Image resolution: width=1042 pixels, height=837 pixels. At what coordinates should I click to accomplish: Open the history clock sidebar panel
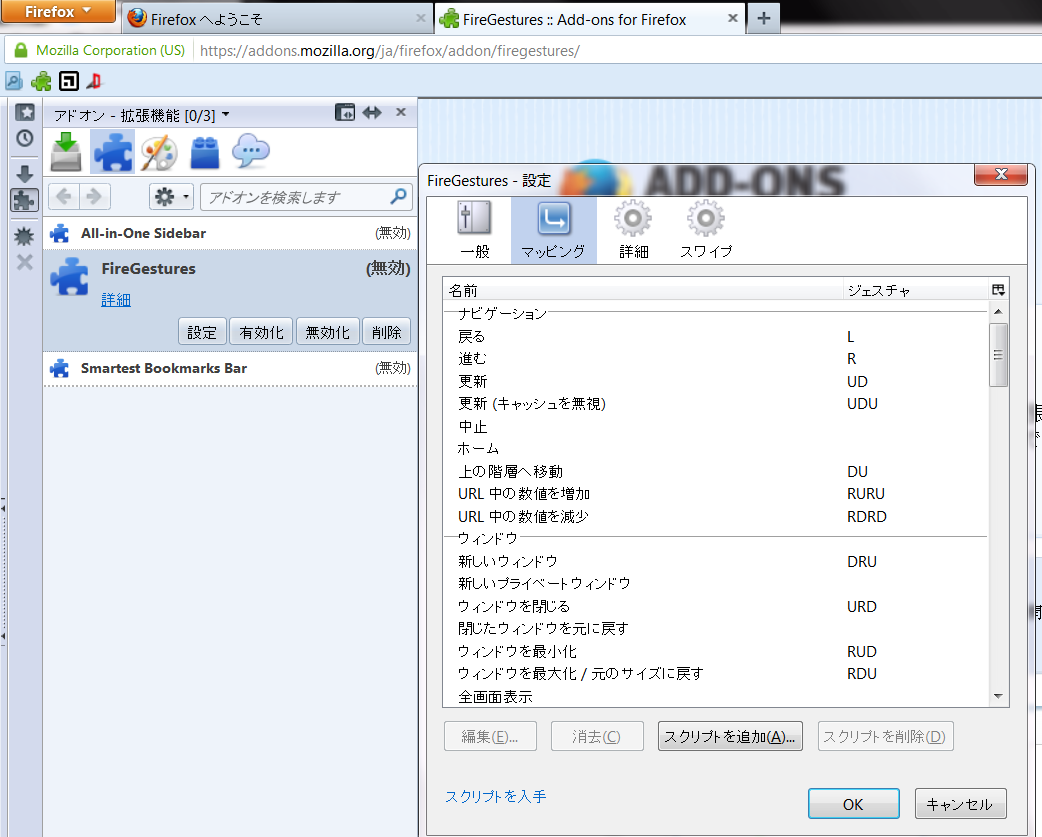pyautogui.click(x=25, y=138)
